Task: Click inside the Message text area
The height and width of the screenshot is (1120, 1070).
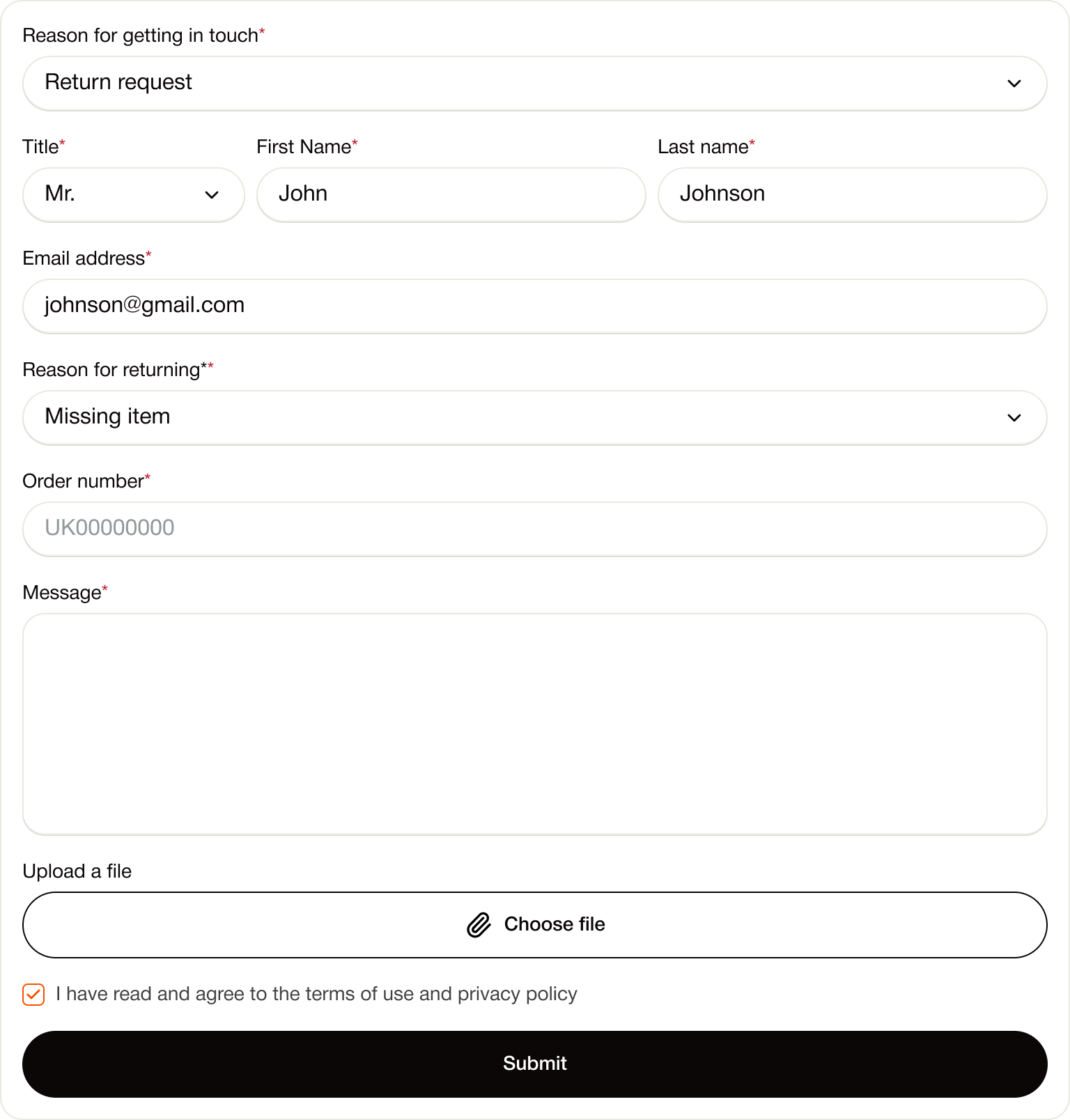Action: pyautogui.click(x=534, y=724)
